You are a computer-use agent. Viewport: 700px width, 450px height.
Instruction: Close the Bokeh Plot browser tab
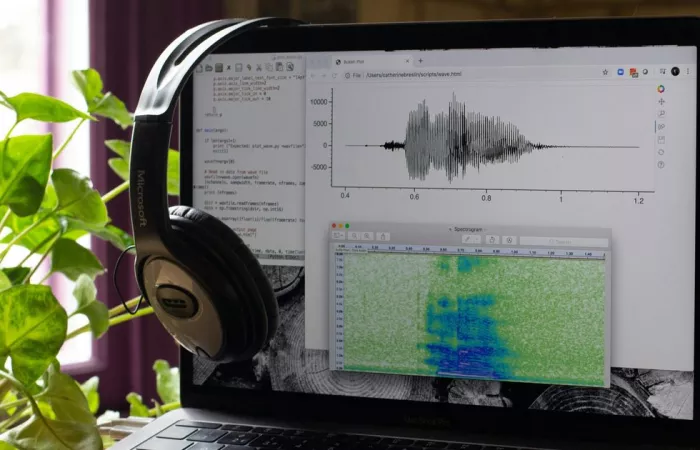point(408,61)
